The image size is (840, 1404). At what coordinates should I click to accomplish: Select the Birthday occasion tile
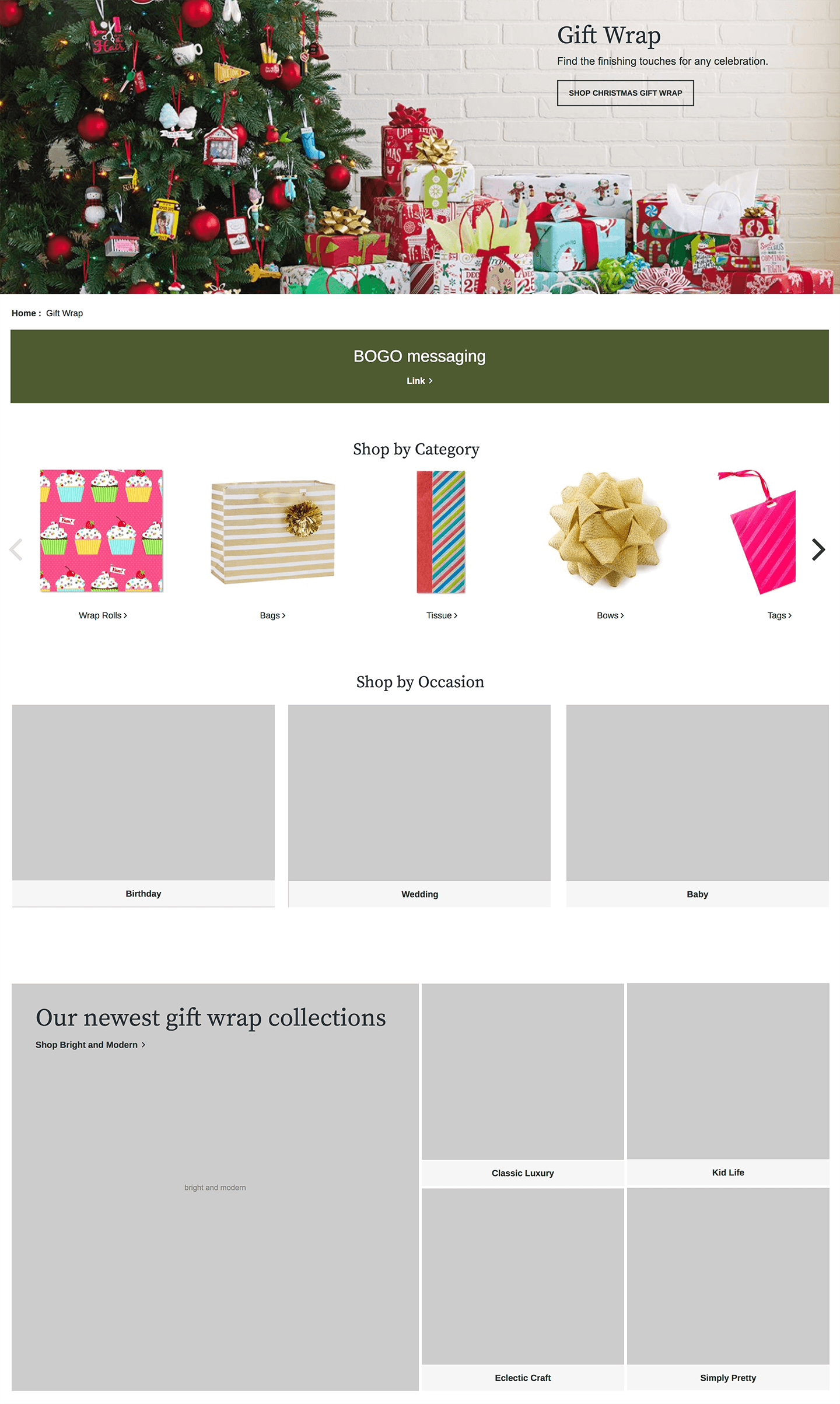coord(143,806)
